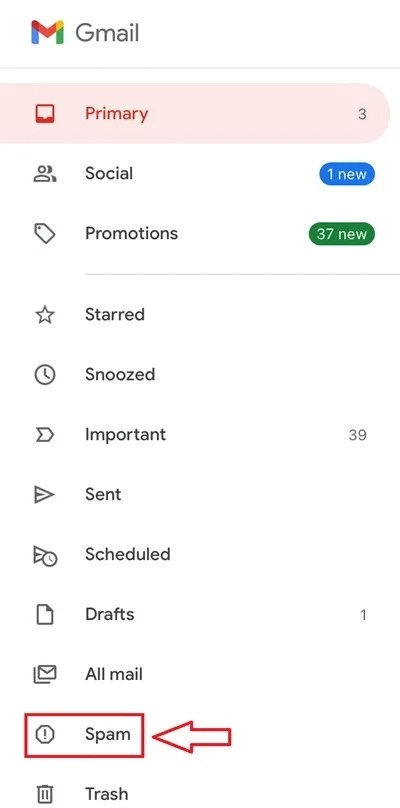Open the Trash bin icon
400x808 pixels.
click(x=45, y=794)
